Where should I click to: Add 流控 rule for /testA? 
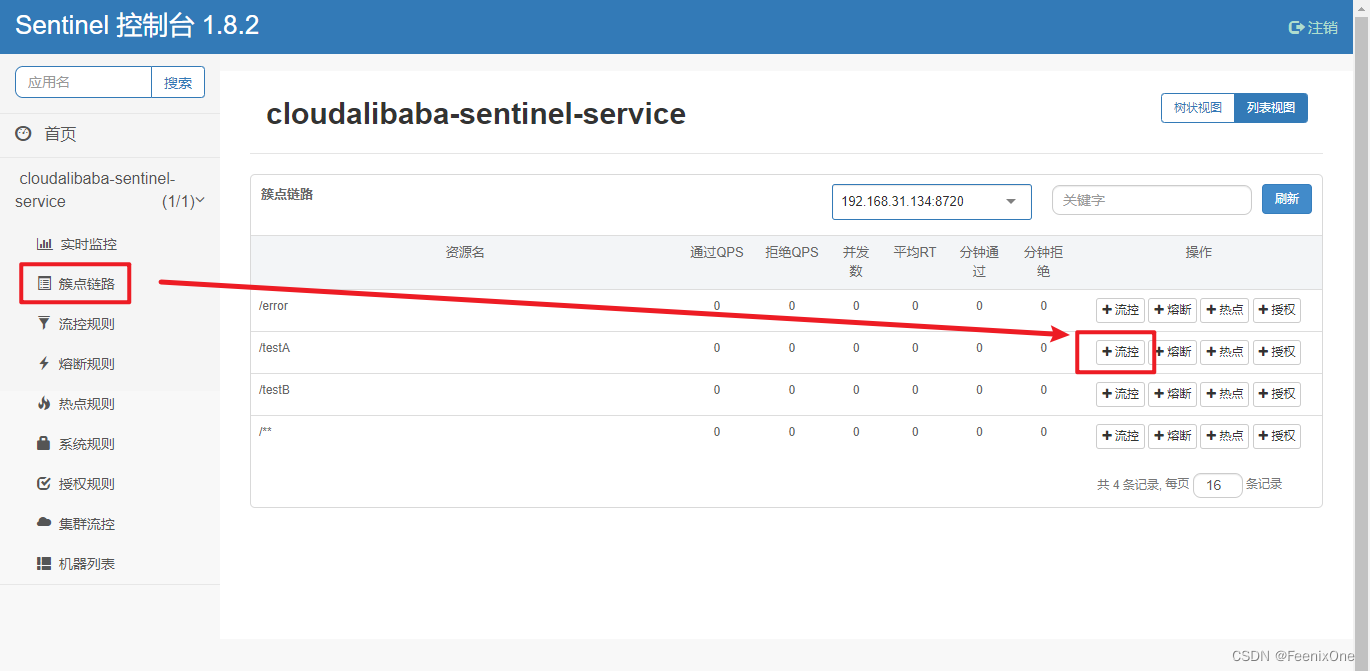tap(1120, 352)
